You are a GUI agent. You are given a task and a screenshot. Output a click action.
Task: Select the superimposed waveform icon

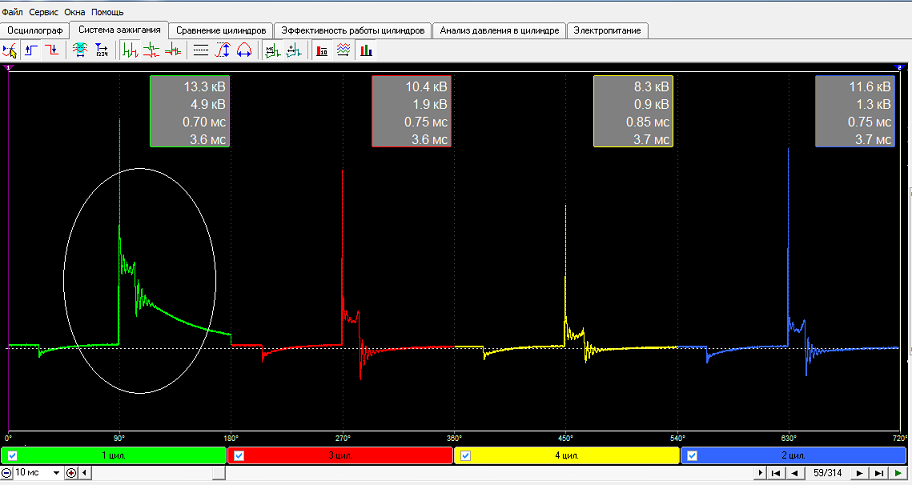coord(173,50)
